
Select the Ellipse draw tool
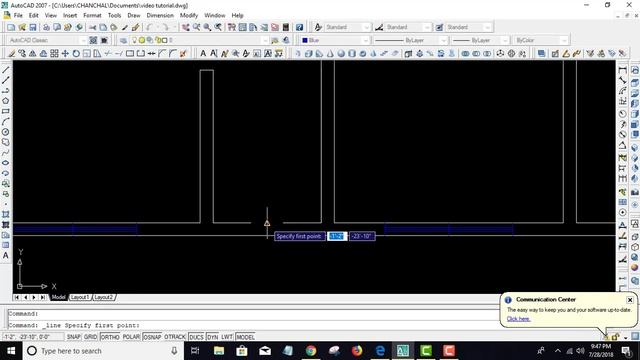[6, 163]
